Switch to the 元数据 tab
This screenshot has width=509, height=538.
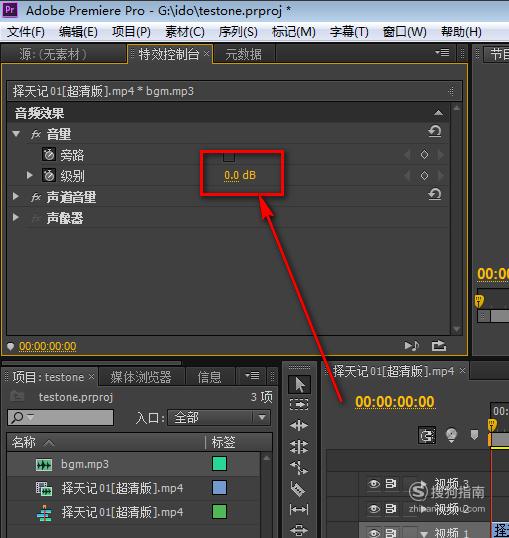pyautogui.click(x=243, y=54)
